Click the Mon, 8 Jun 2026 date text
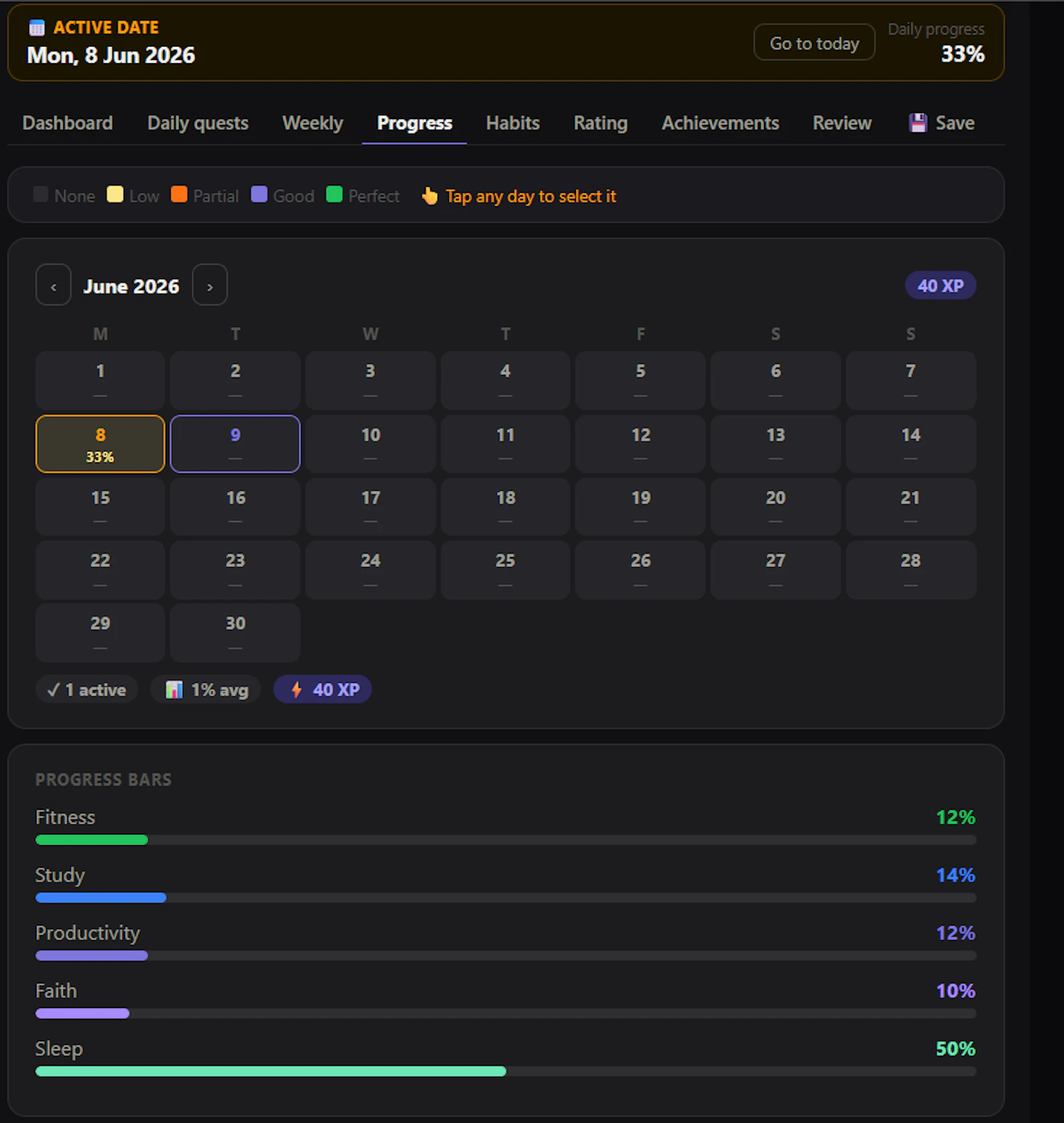This screenshot has height=1123, width=1064. point(111,55)
